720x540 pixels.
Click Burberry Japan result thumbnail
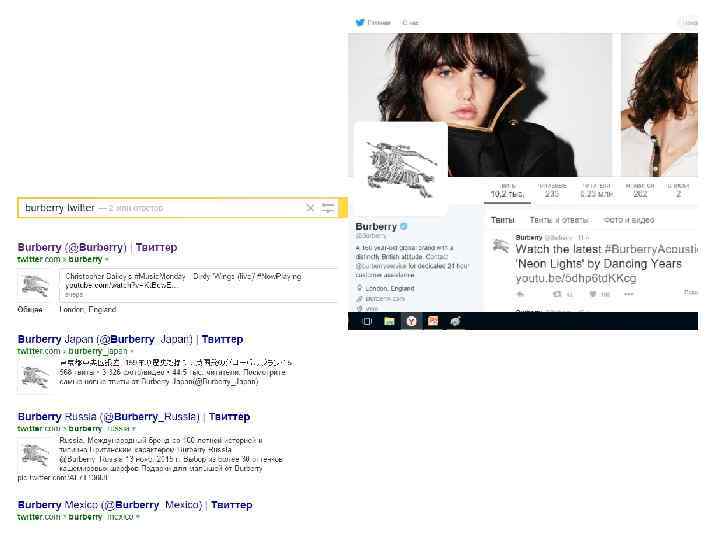(x=35, y=377)
